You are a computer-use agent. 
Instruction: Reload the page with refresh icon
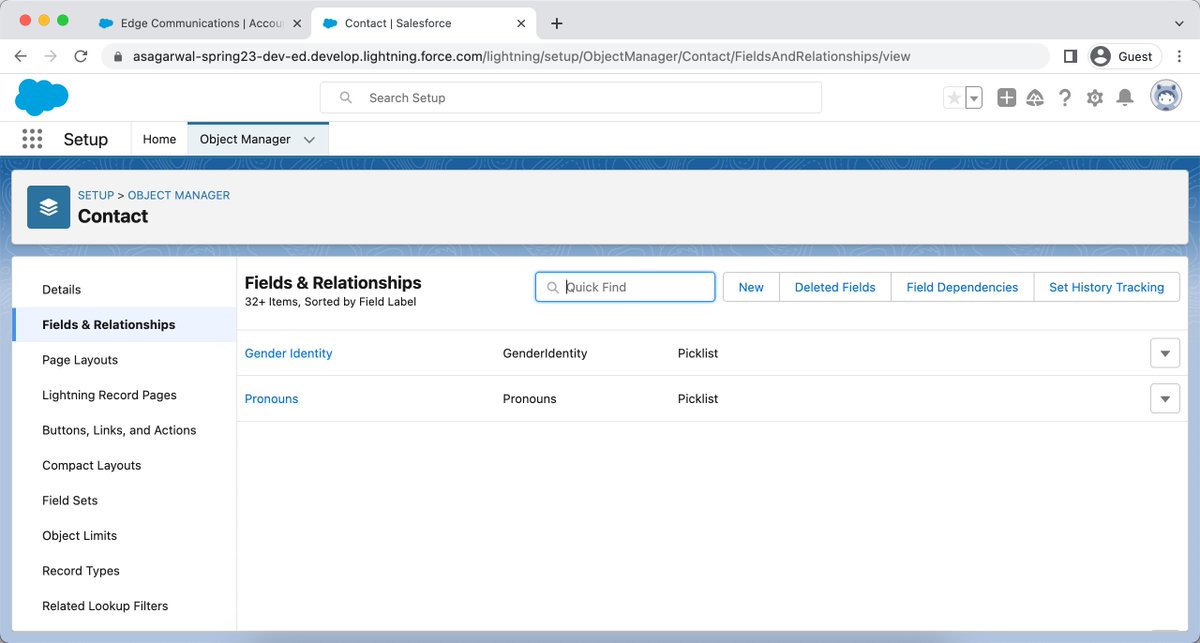click(81, 56)
